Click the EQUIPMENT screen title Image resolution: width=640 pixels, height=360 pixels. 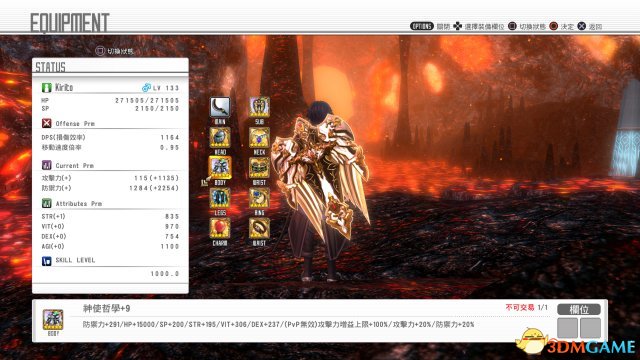(x=70, y=22)
